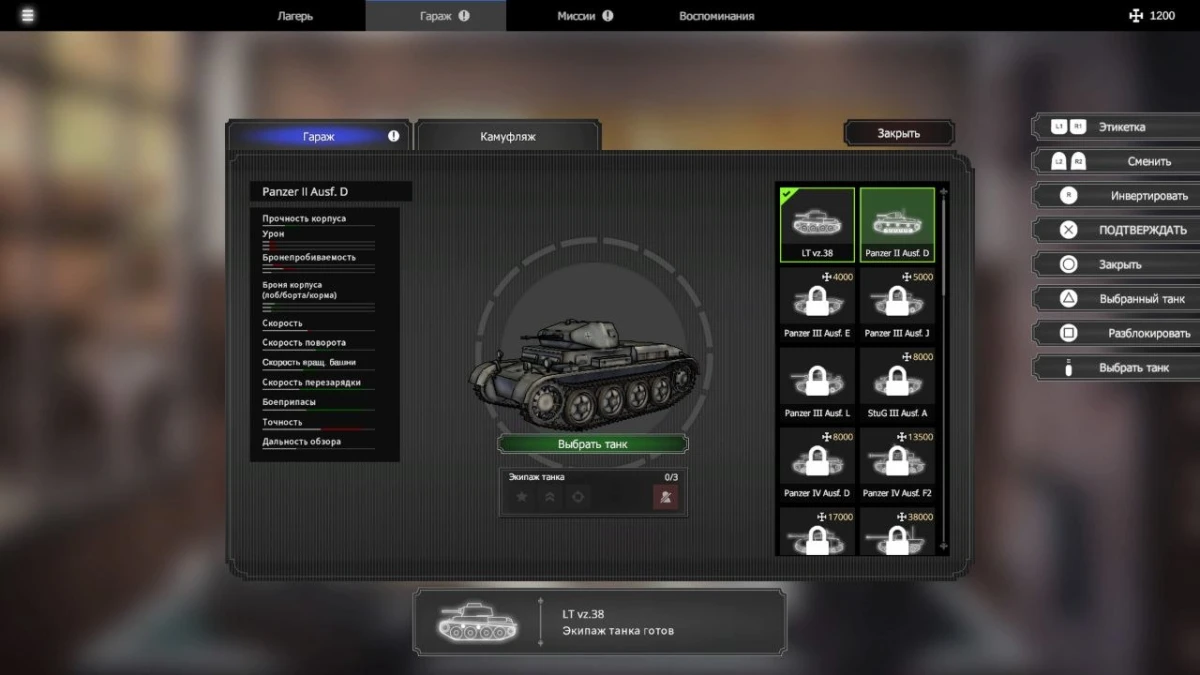
Task: Click the Выбранный танк triangle hint
Action: [x=1114, y=299]
